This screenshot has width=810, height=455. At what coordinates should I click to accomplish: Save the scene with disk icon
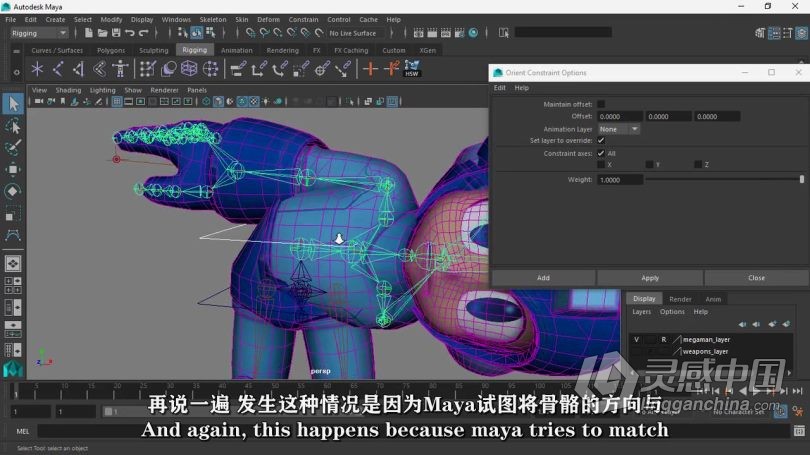click(x=116, y=33)
